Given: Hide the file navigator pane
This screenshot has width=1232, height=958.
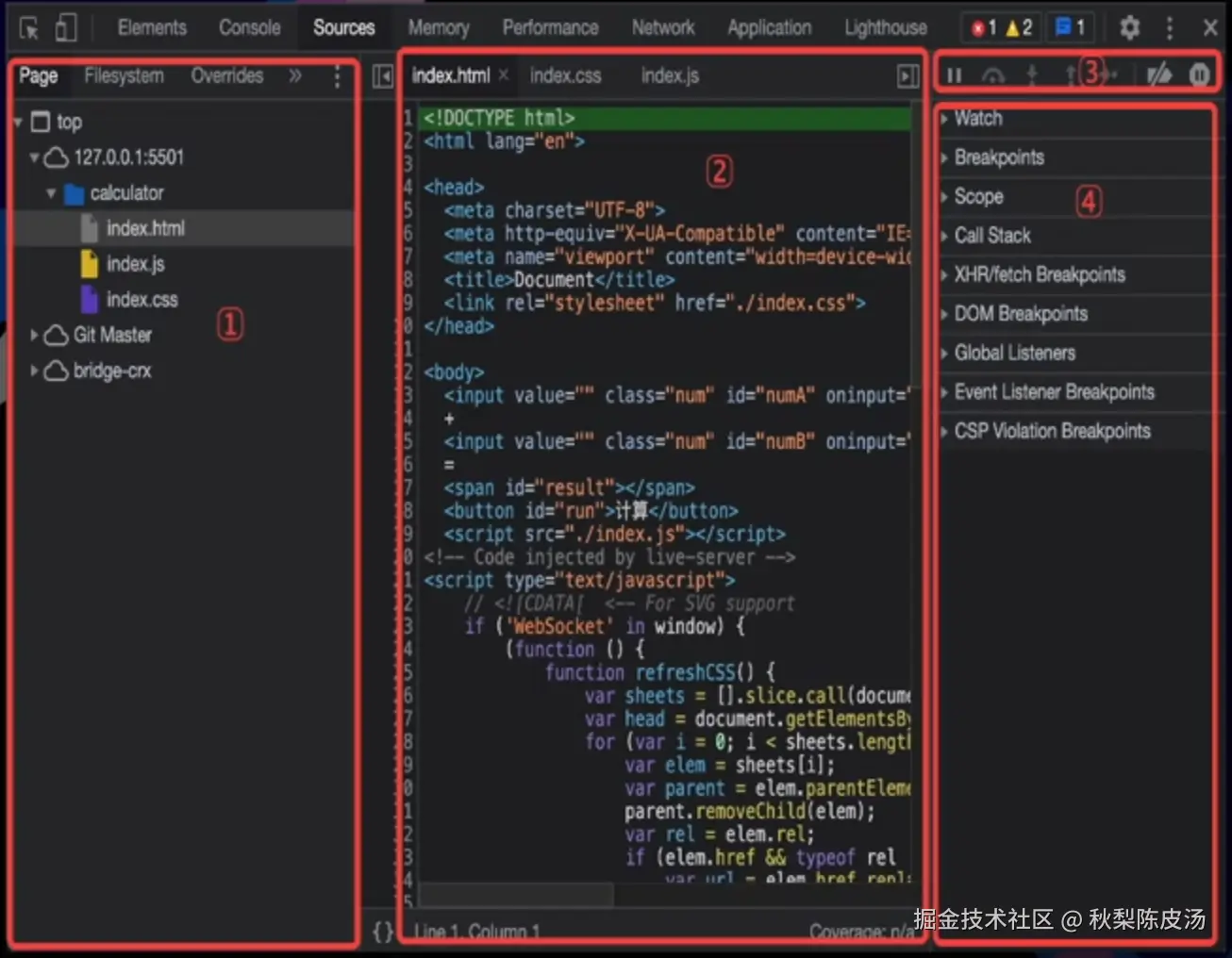Looking at the screenshot, I should [382, 75].
